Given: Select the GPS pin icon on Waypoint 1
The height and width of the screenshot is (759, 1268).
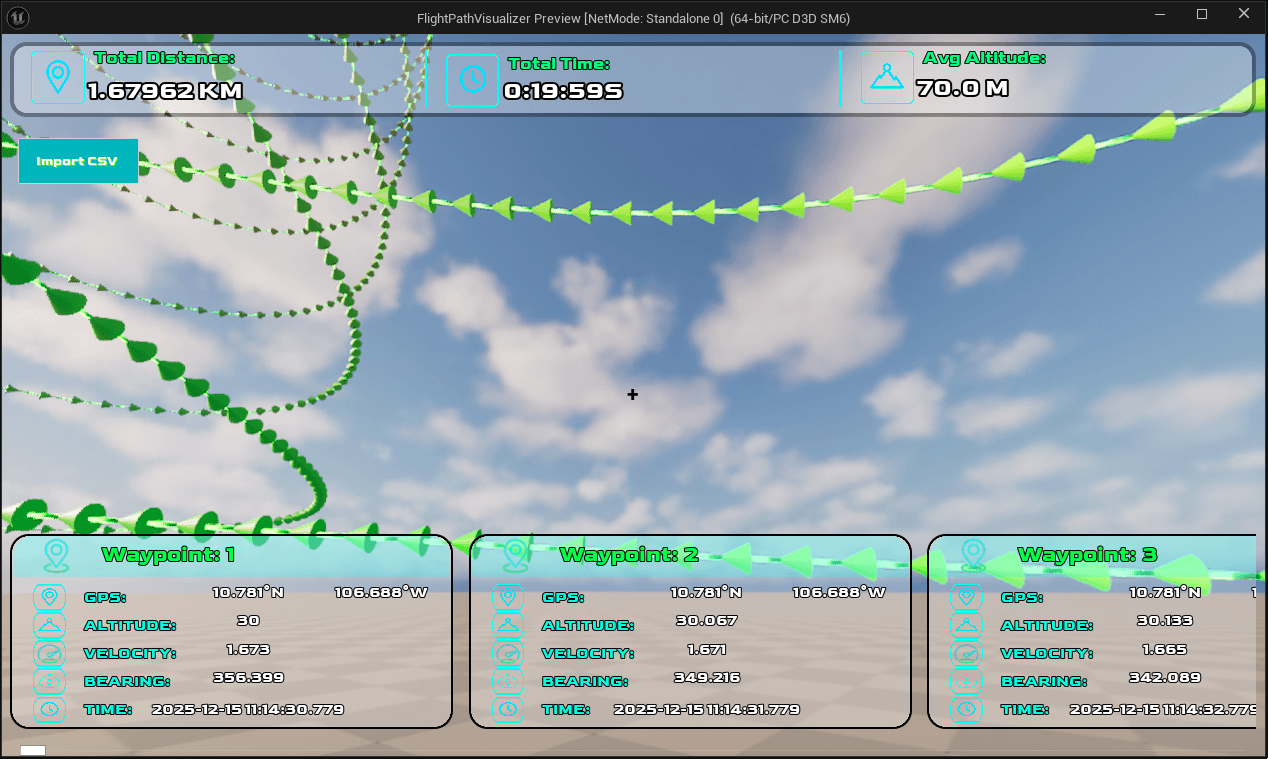Looking at the screenshot, I should (x=50, y=597).
